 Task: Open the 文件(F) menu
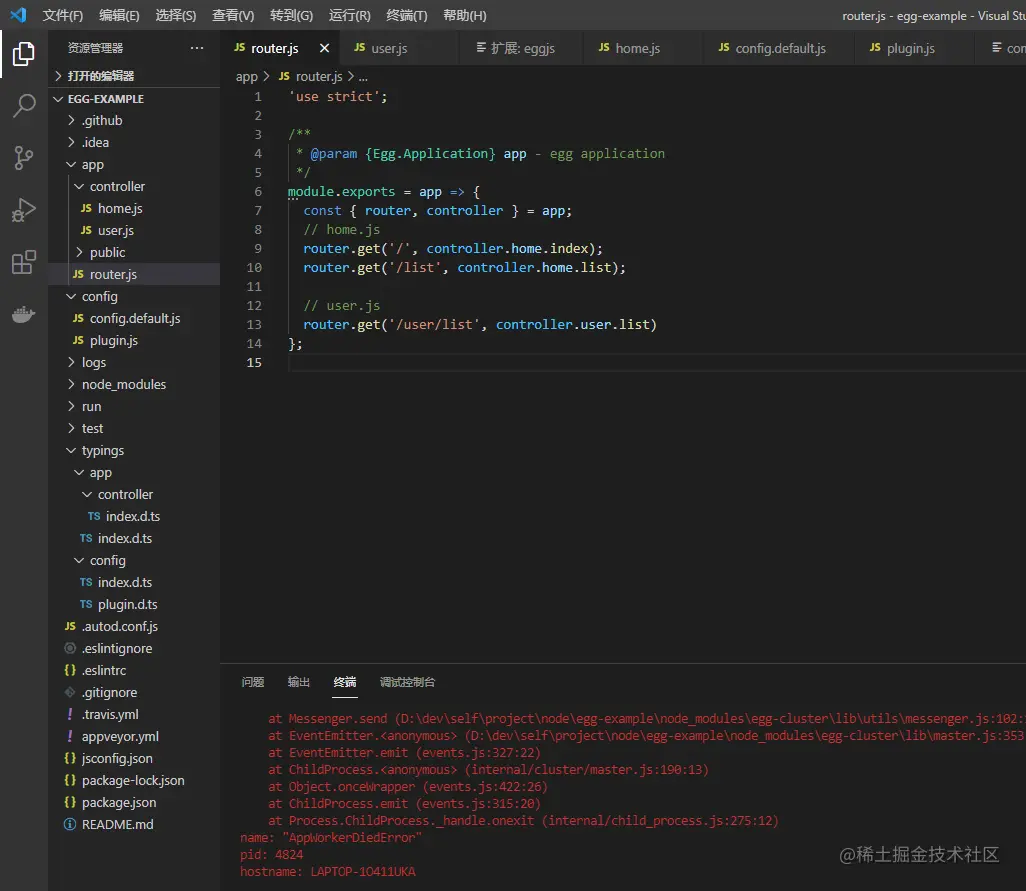pos(63,15)
